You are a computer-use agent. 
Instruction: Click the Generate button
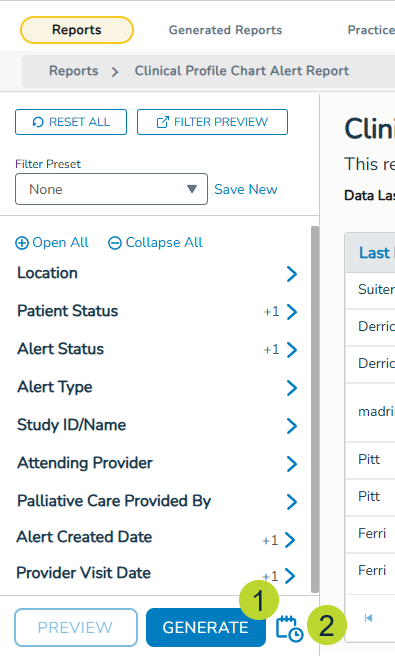206,628
